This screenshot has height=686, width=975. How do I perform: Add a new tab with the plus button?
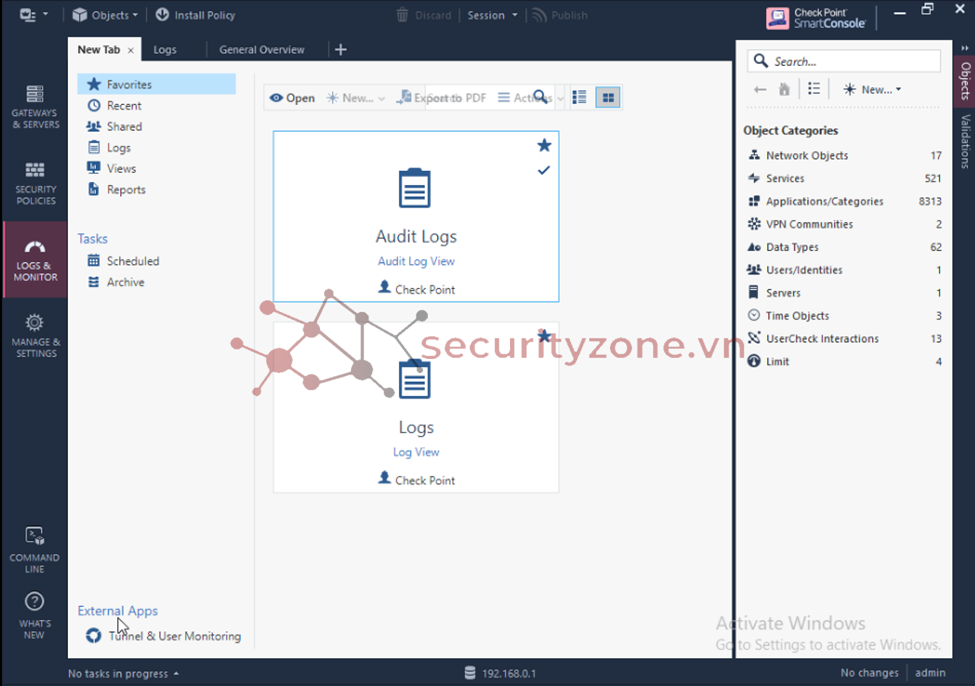pyautogui.click(x=341, y=50)
